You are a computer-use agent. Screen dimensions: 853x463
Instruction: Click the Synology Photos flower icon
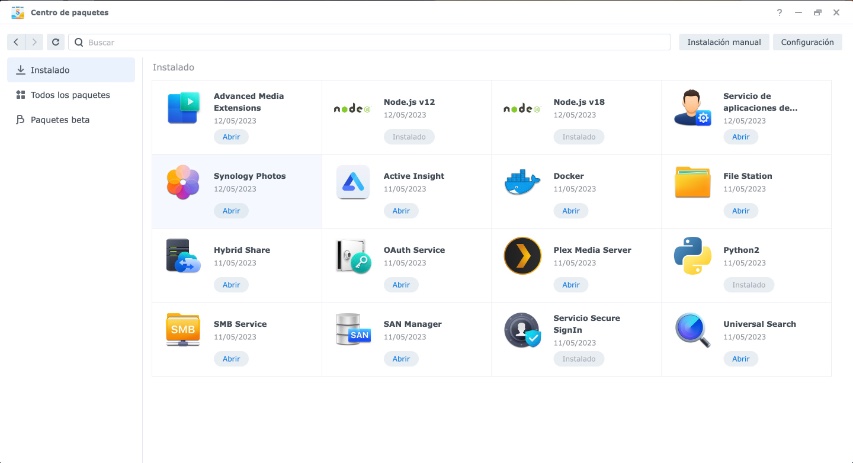tap(183, 182)
